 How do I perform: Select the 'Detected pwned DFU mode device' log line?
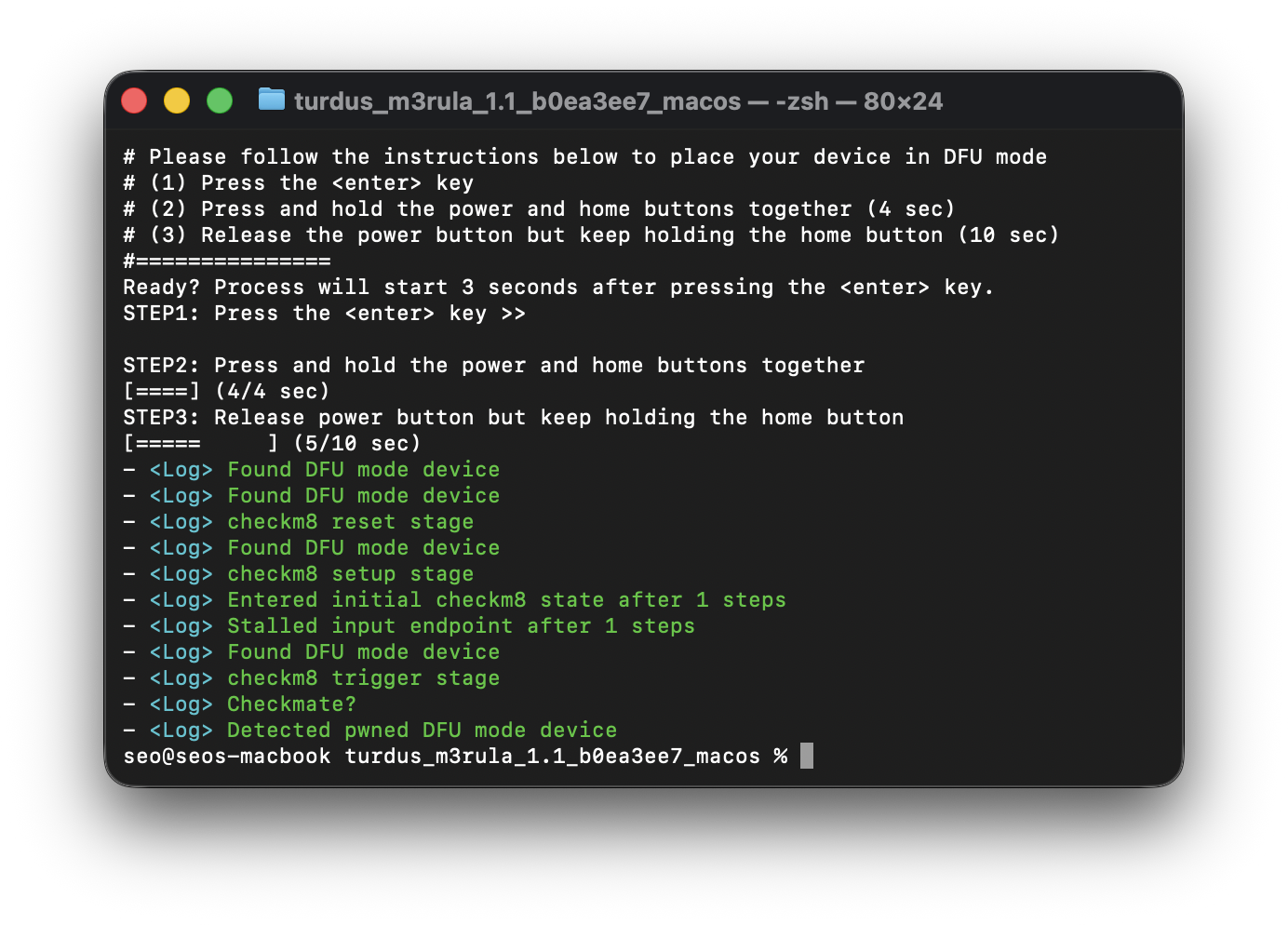click(x=422, y=731)
